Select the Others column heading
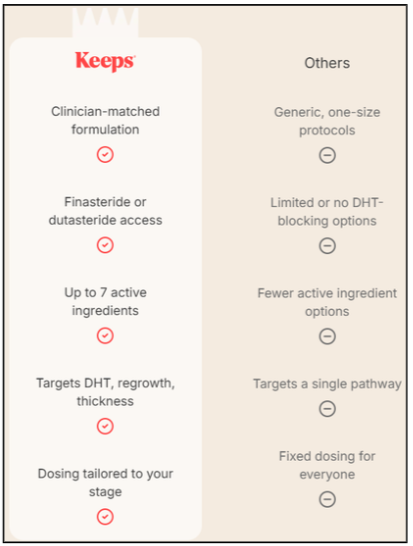Viewport: 413px width, 546px height. click(327, 63)
